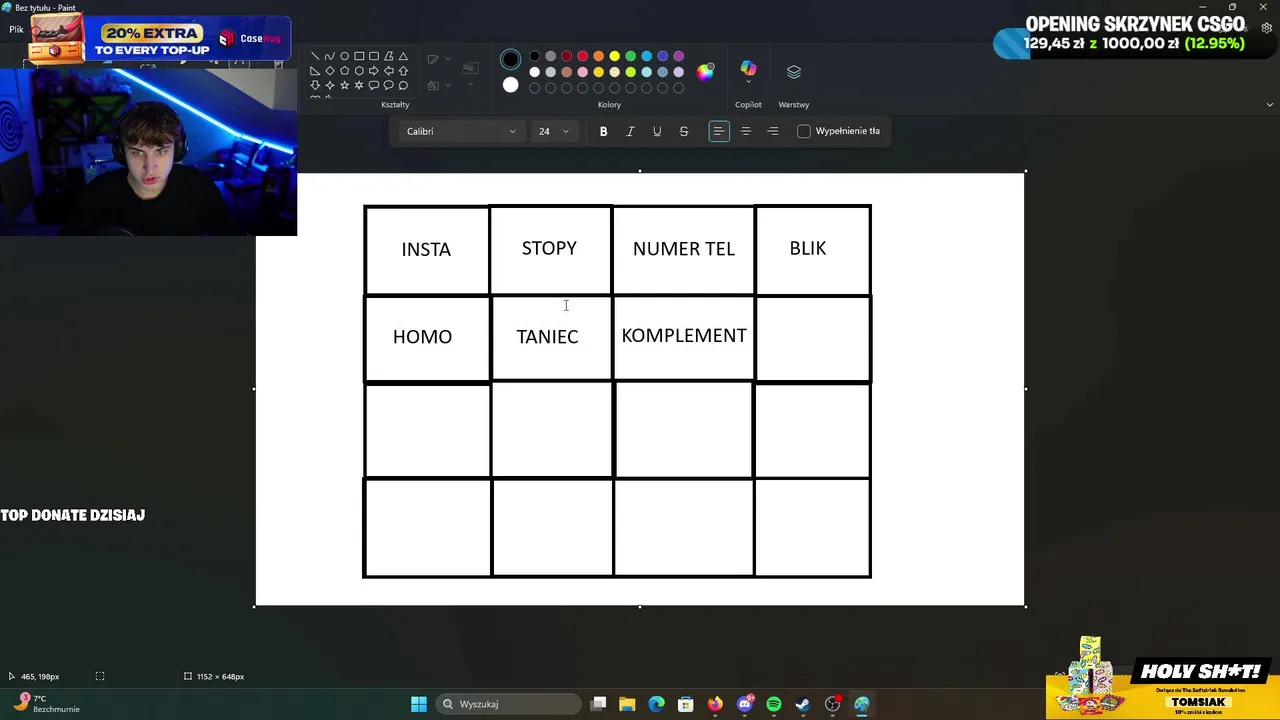The image size is (1280, 720).
Task: Select the Six-point star shape
Action: [x=359, y=85]
